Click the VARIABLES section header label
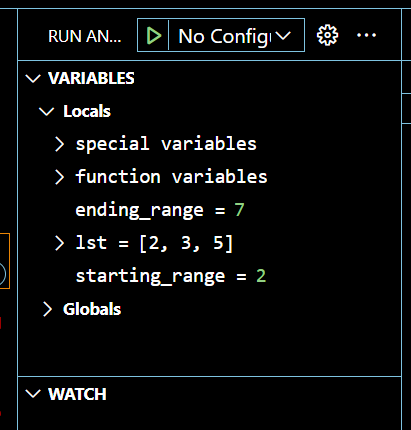This screenshot has height=430, width=411. tap(91, 79)
